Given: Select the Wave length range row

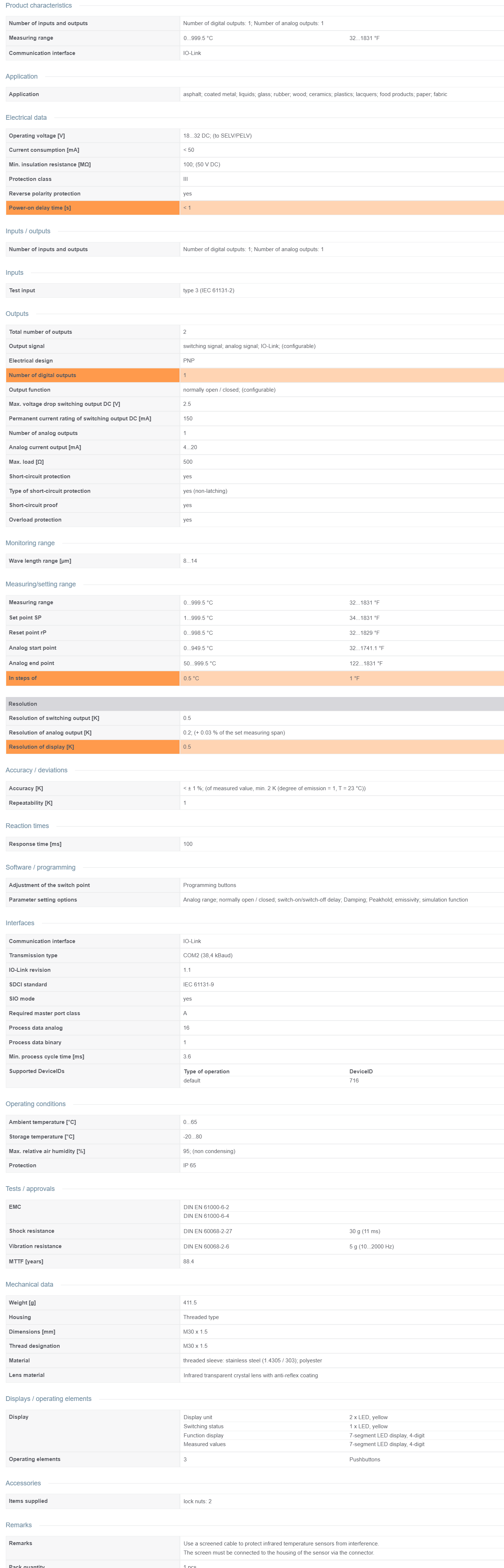Looking at the screenshot, I should (x=255, y=561).
